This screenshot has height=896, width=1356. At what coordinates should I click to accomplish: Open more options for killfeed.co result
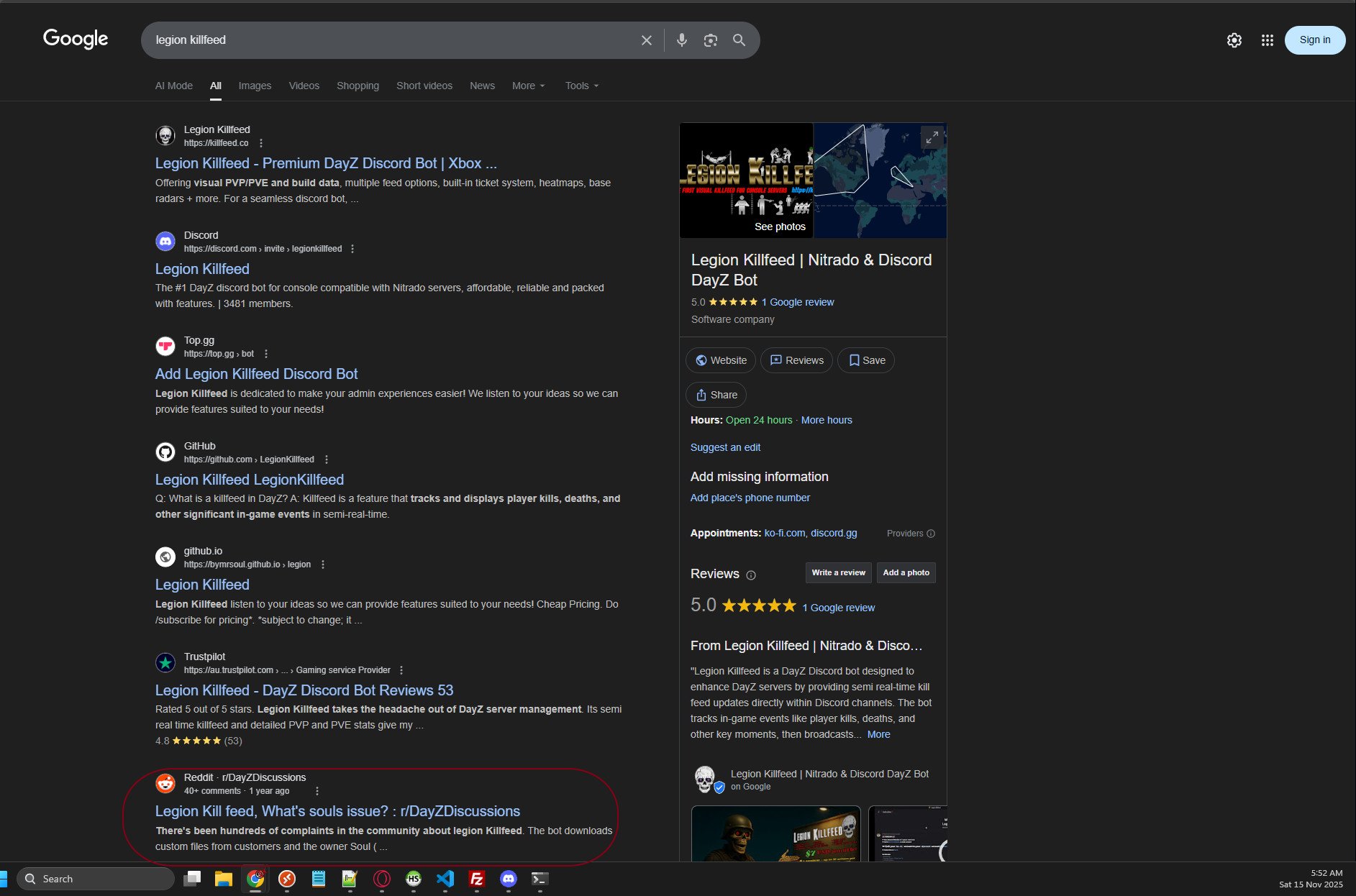(x=261, y=143)
